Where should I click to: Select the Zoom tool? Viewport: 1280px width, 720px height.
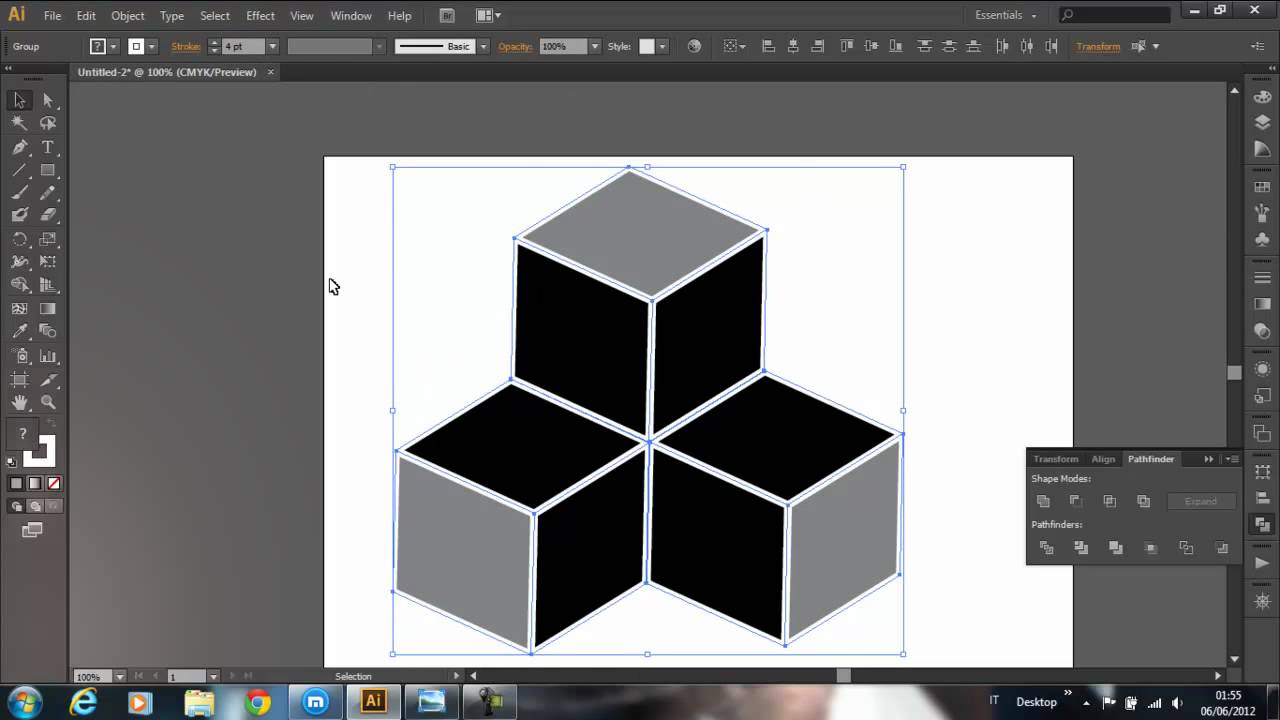coord(47,402)
